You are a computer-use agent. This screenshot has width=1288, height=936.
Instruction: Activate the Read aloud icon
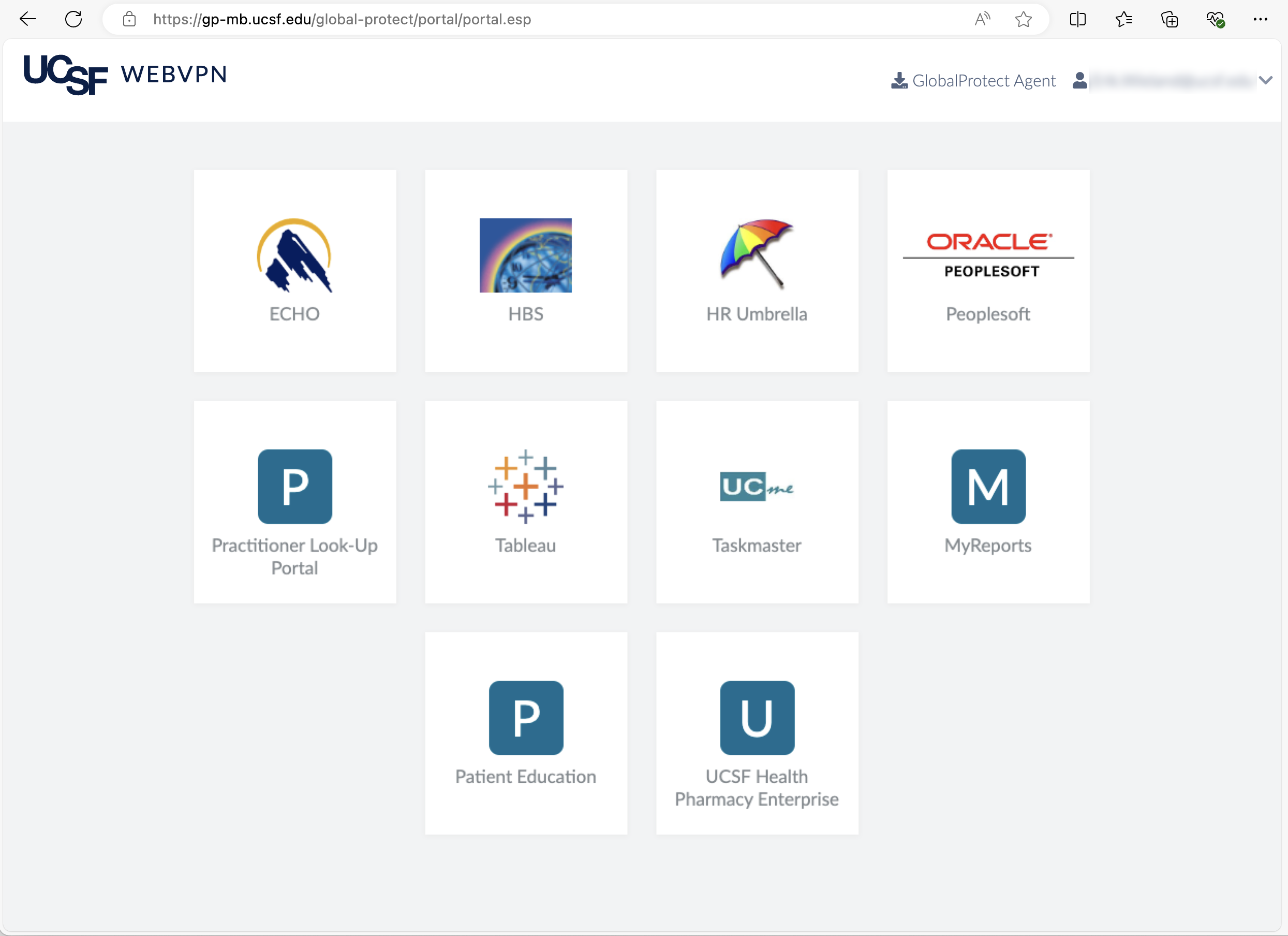tap(982, 19)
